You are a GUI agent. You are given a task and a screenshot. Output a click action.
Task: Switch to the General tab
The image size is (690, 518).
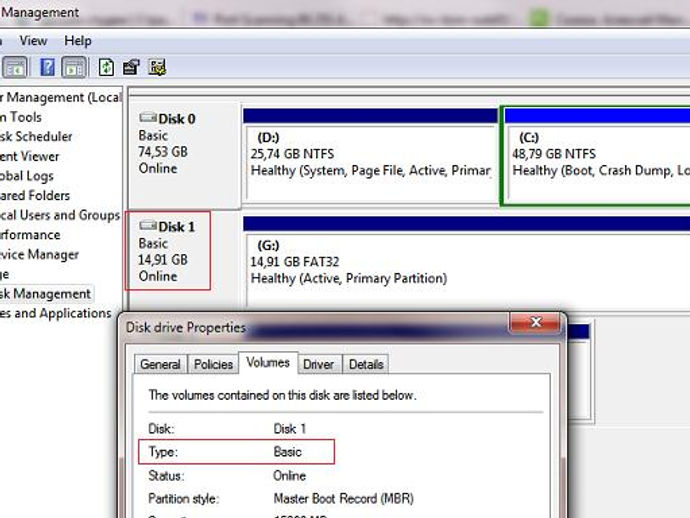coord(161,364)
